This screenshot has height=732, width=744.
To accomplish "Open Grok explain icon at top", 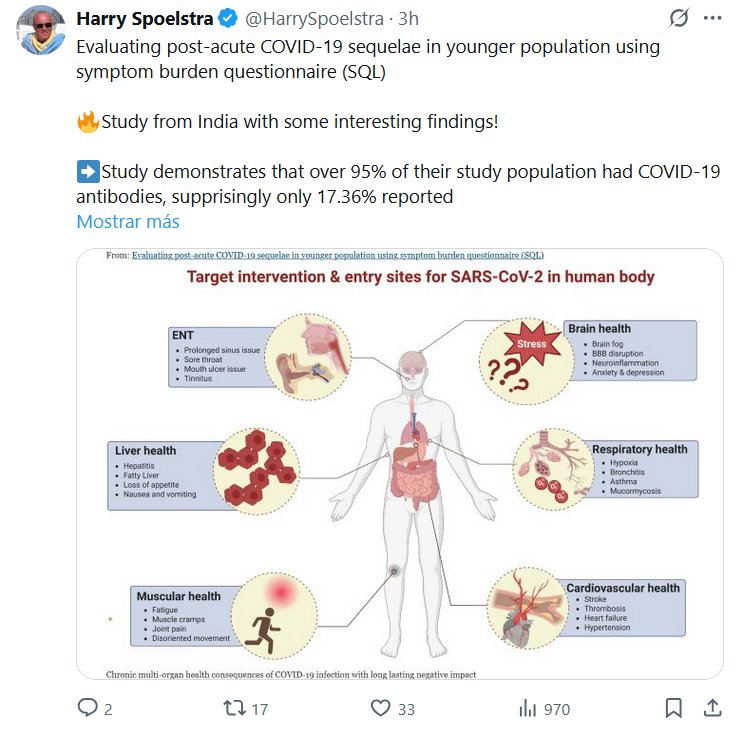I will click(x=679, y=19).
